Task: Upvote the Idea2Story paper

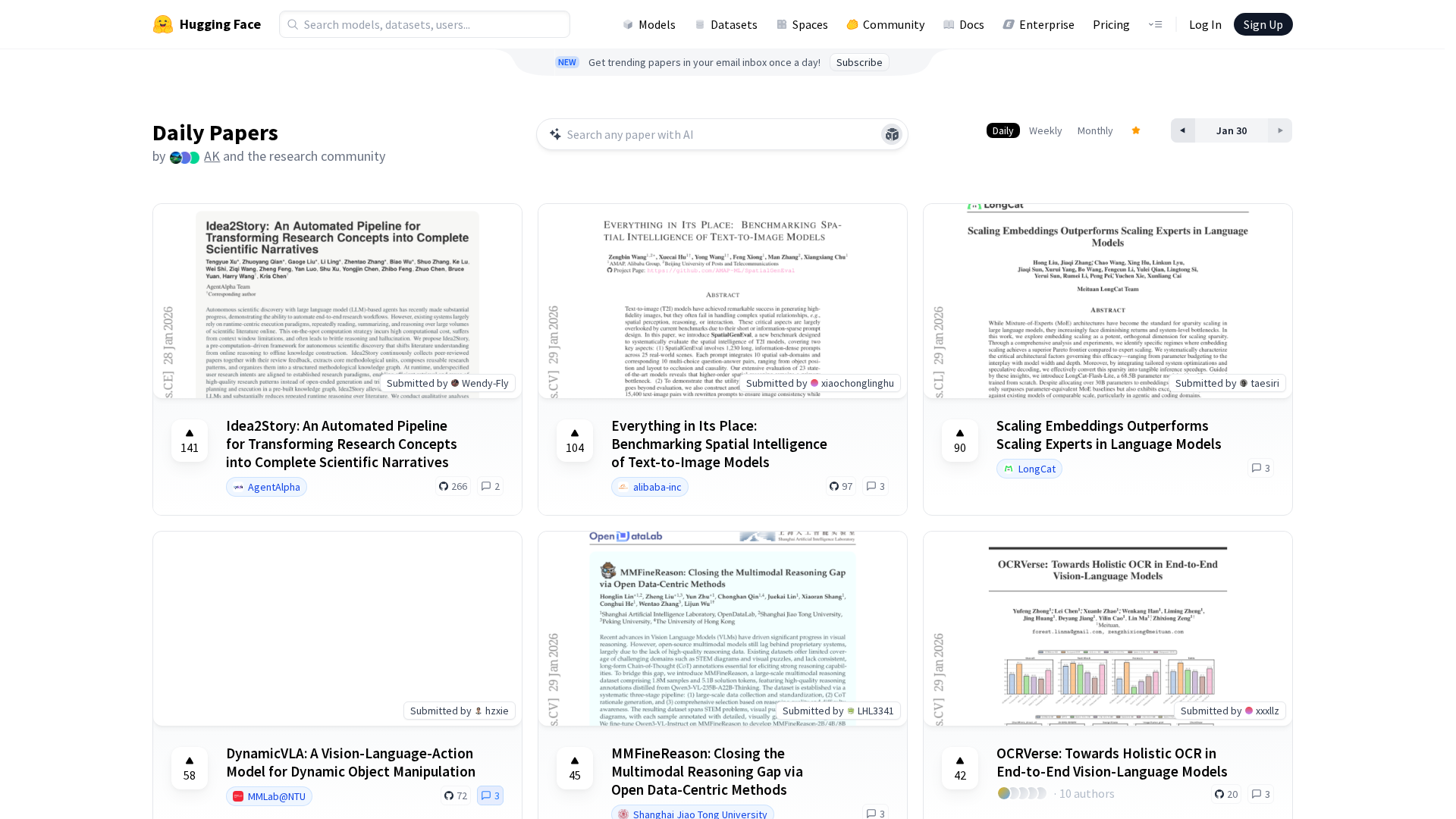Action: point(190,441)
